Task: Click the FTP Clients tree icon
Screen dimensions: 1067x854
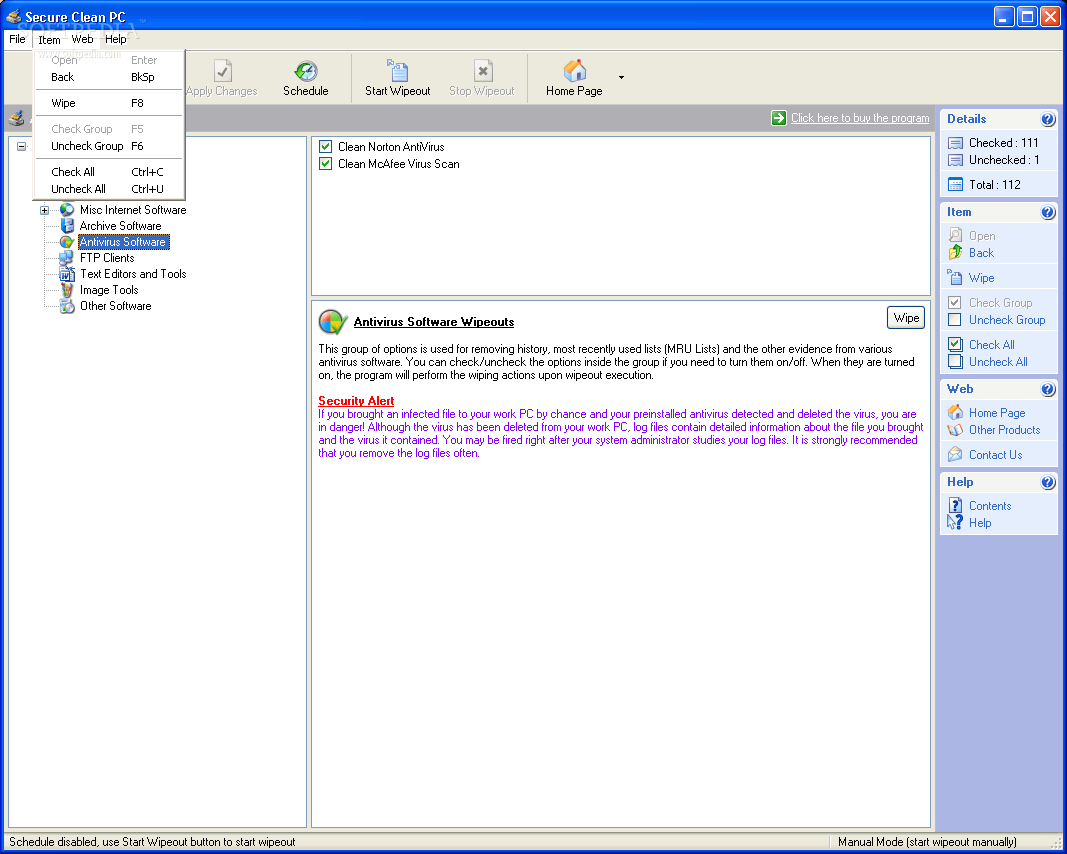Action: click(67, 258)
